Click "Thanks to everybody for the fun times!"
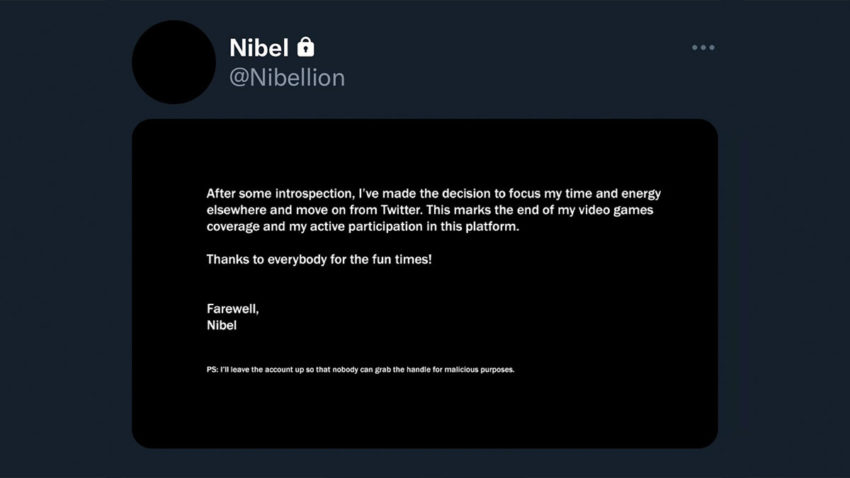 pos(319,260)
